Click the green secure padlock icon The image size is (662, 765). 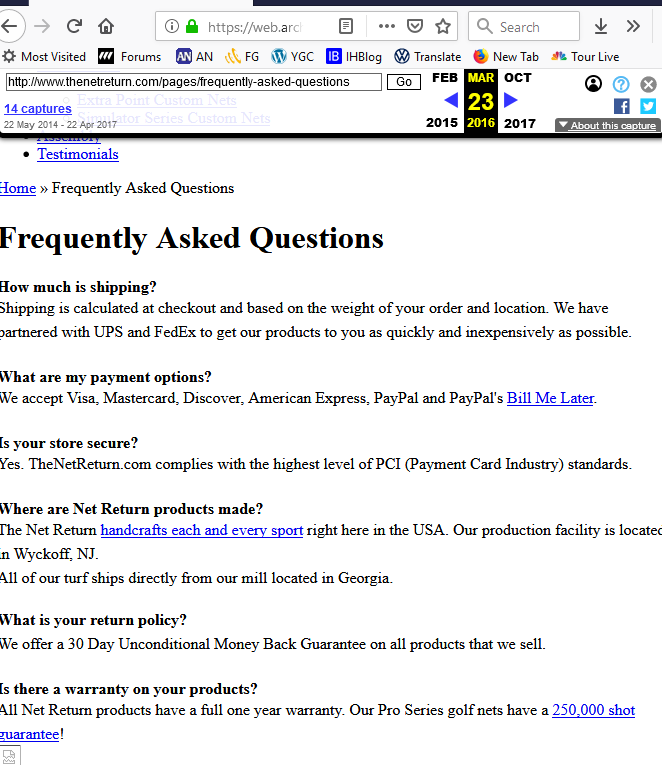click(x=192, y=26)
